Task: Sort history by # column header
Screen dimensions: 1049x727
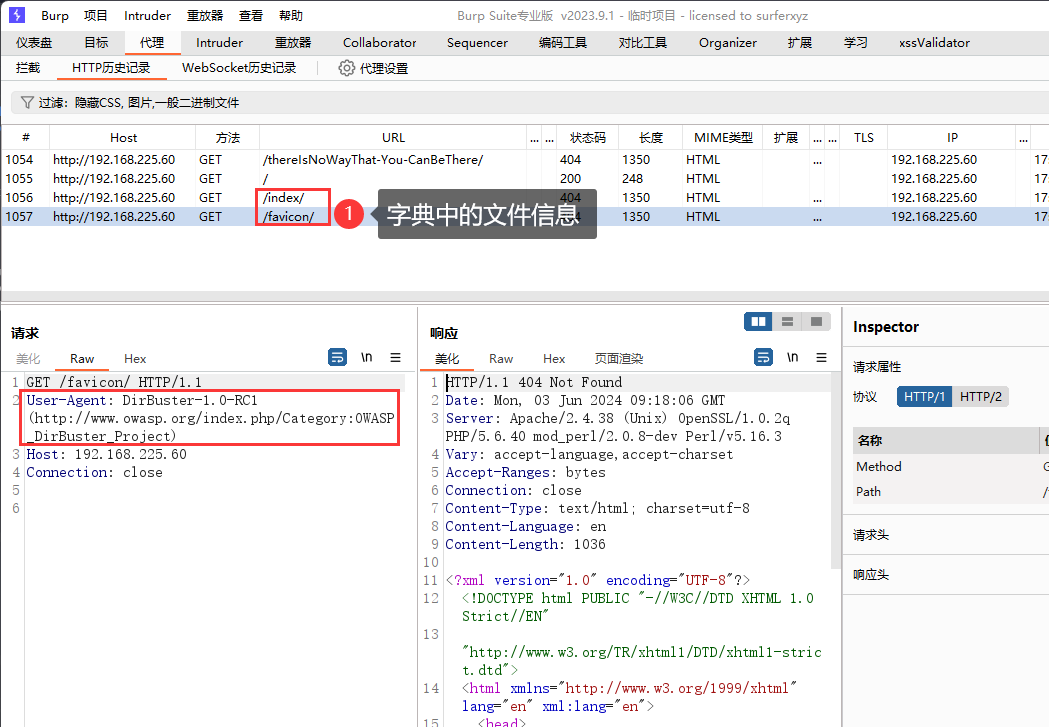Action: (25, 137)
